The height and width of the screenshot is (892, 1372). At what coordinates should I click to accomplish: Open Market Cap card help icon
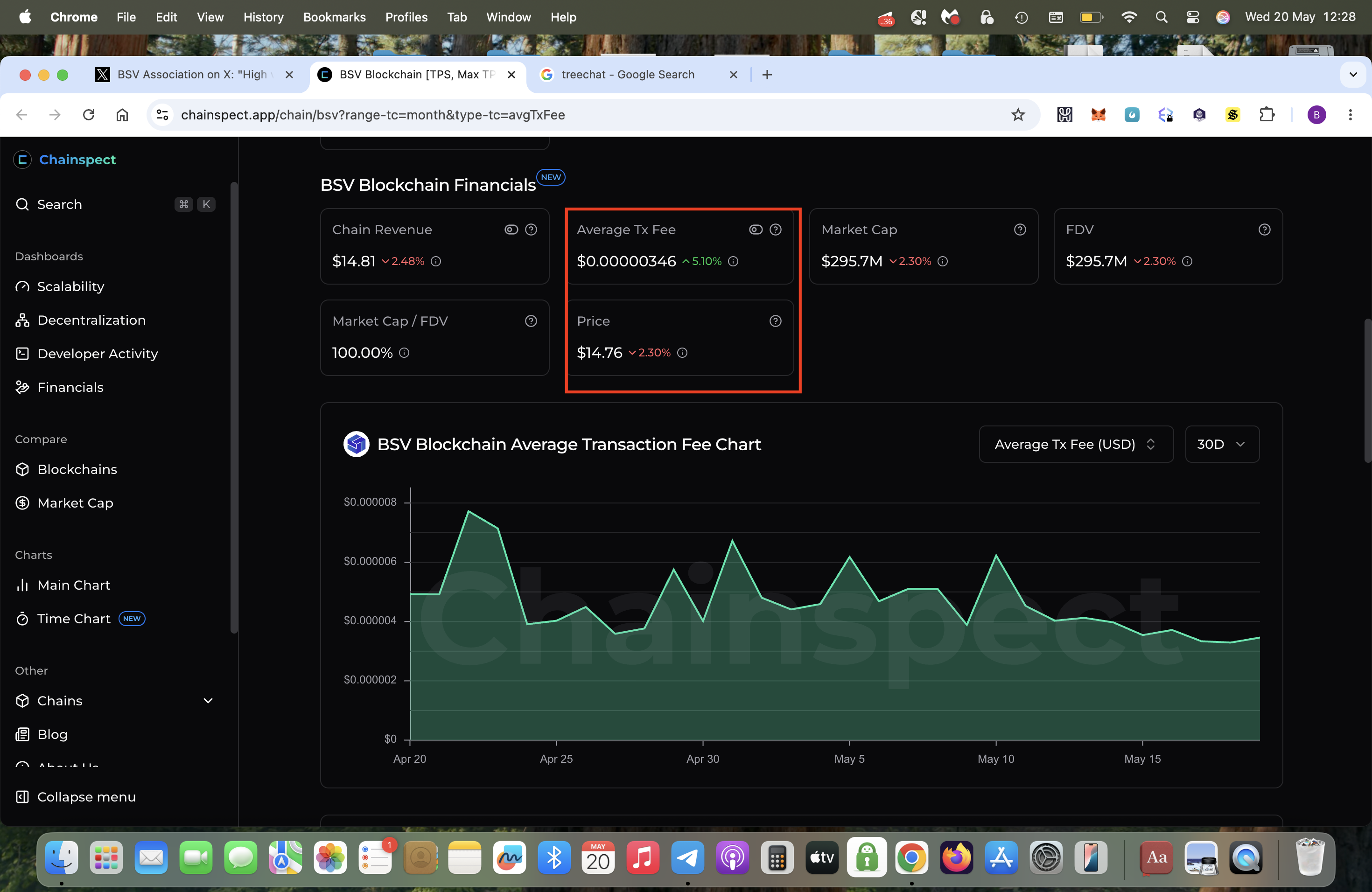pos(1020,230)
